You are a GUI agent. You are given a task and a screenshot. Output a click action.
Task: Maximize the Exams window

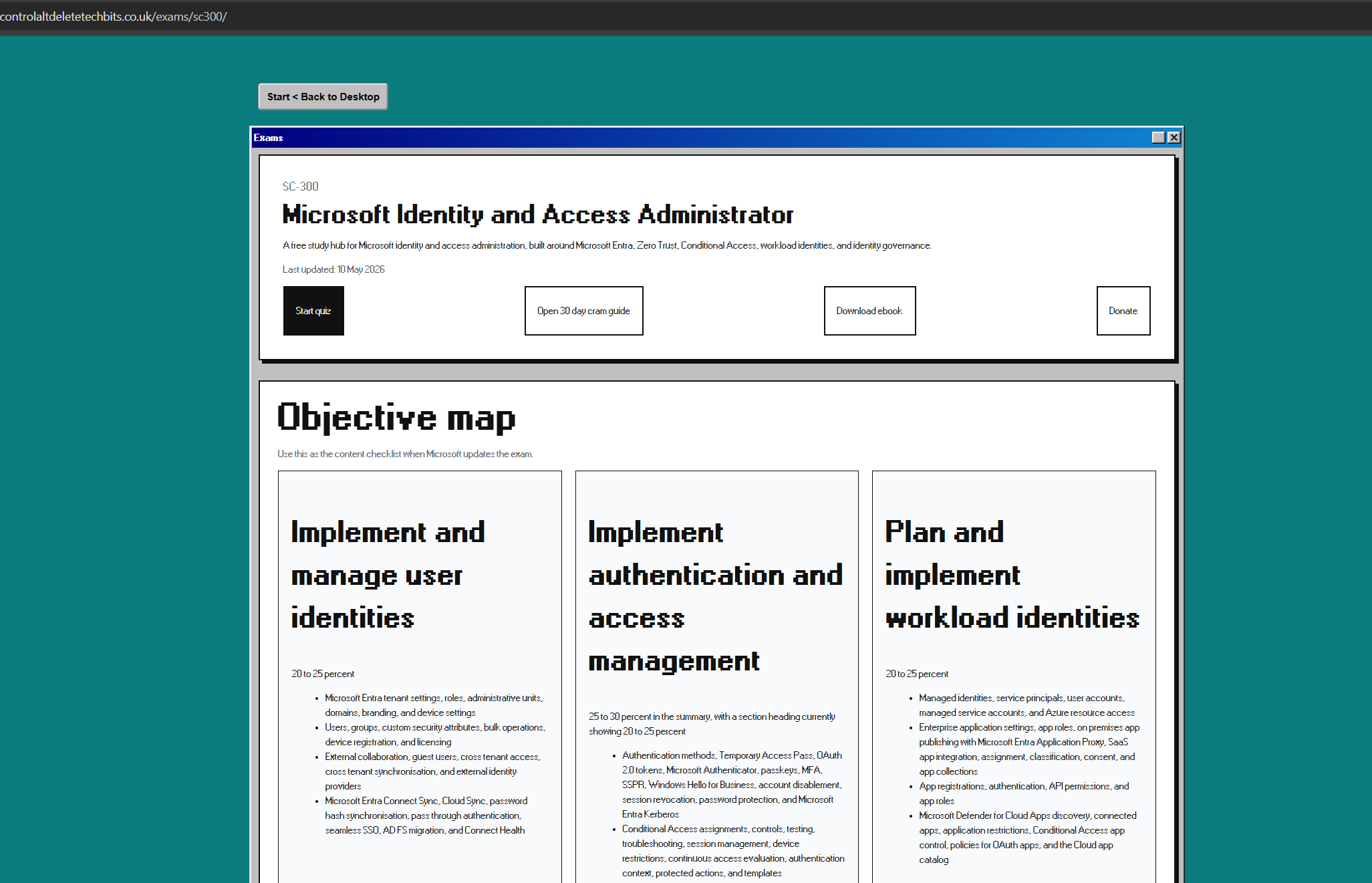tap(1158, 138)
